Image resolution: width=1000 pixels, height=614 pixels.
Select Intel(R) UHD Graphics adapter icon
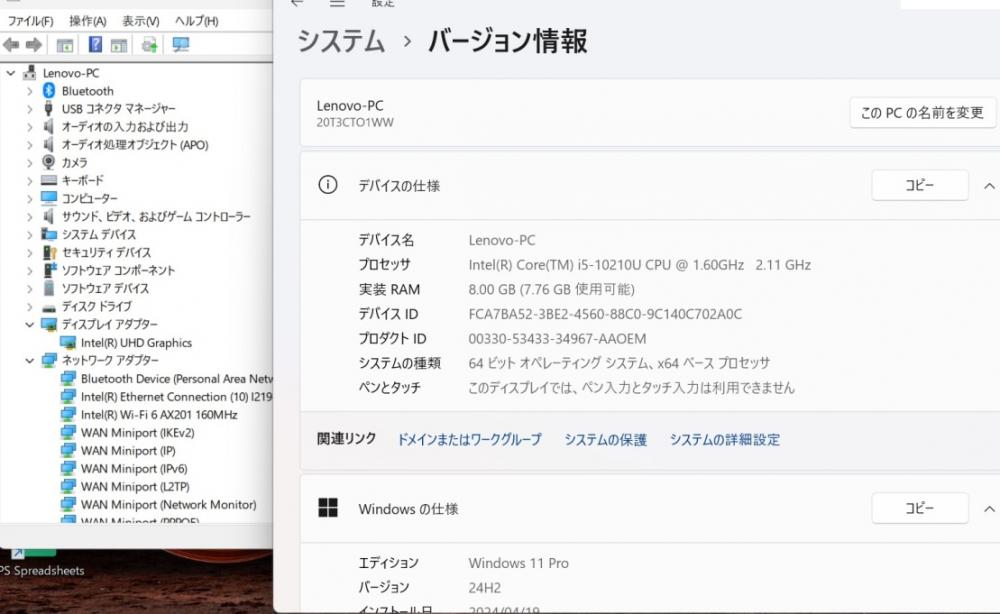(x=68, y=342)
